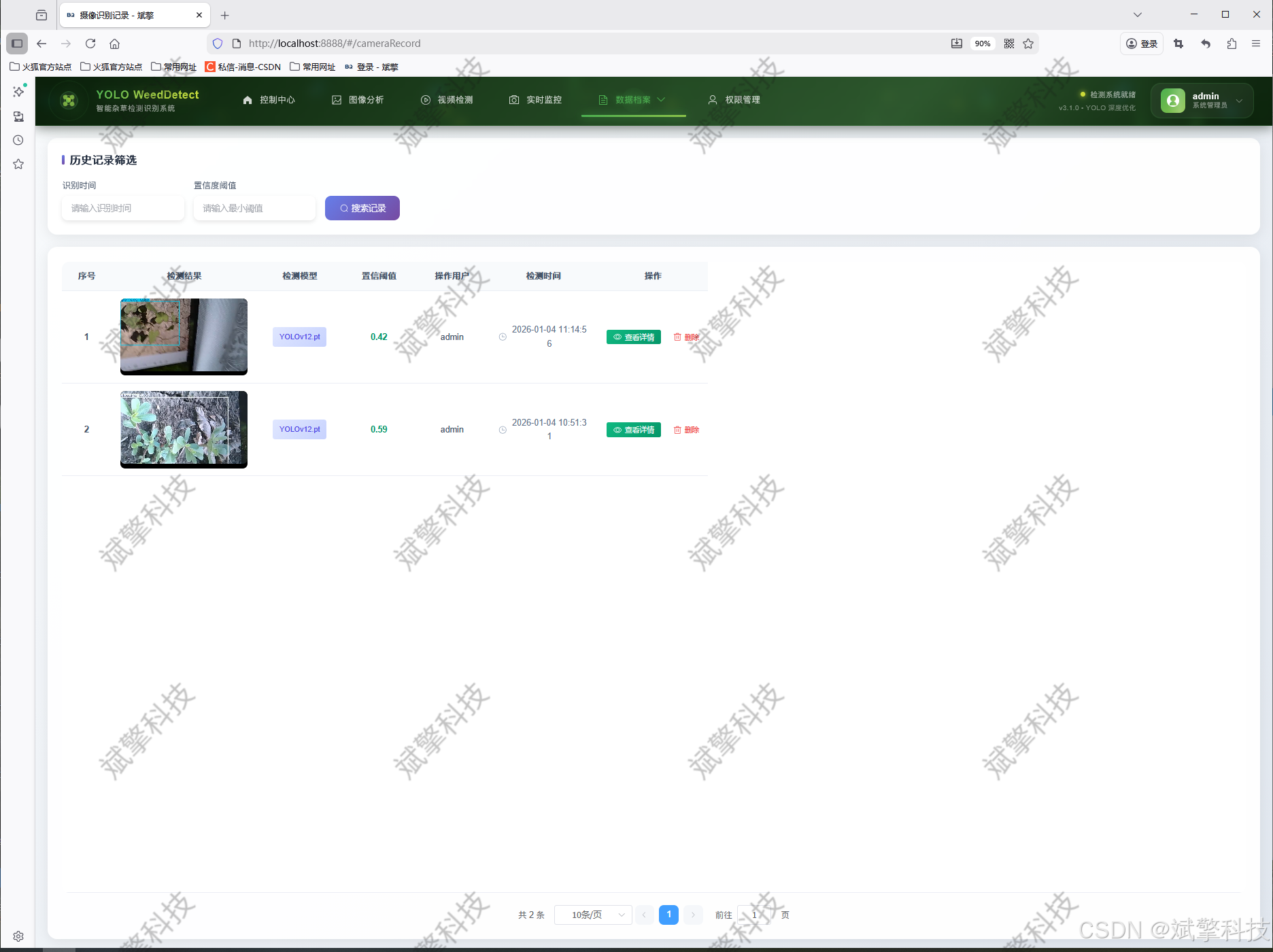Click the 置信阈值 column header
The height and width of the screenshot is (952, 1273).
(x=379, y=276)
